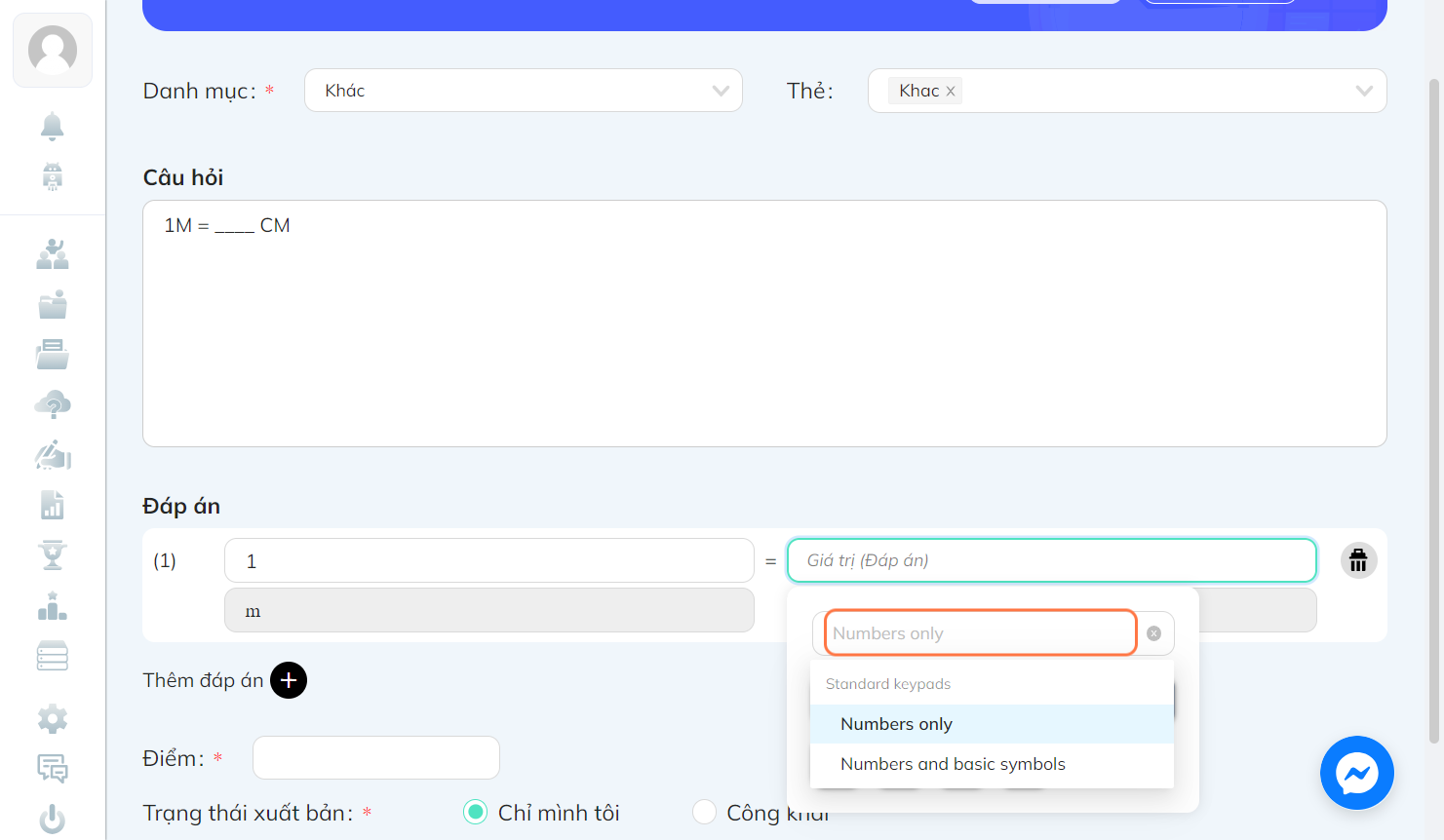Click the robot assistant sidebar icon
This screenshot has height=840, width=1444.
pos(53,176)
